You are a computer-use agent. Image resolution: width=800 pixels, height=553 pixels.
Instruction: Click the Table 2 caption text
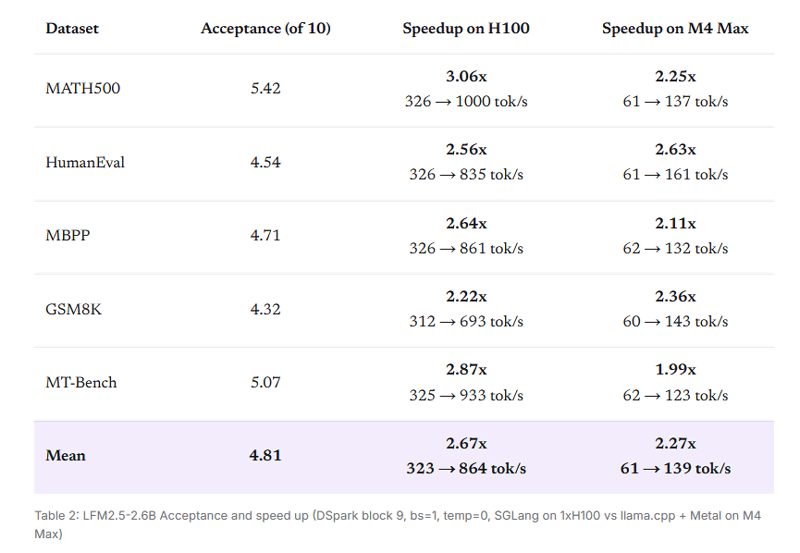click(397, 524)
